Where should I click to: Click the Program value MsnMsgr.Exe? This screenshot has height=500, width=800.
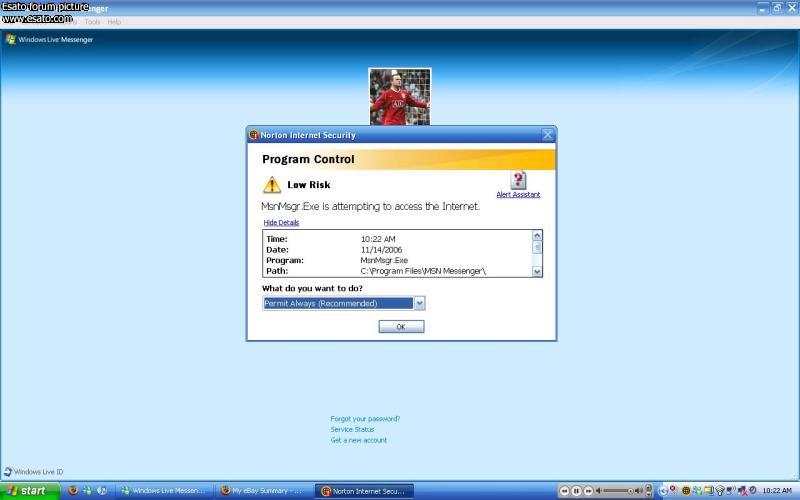click(x=384, y=260)
